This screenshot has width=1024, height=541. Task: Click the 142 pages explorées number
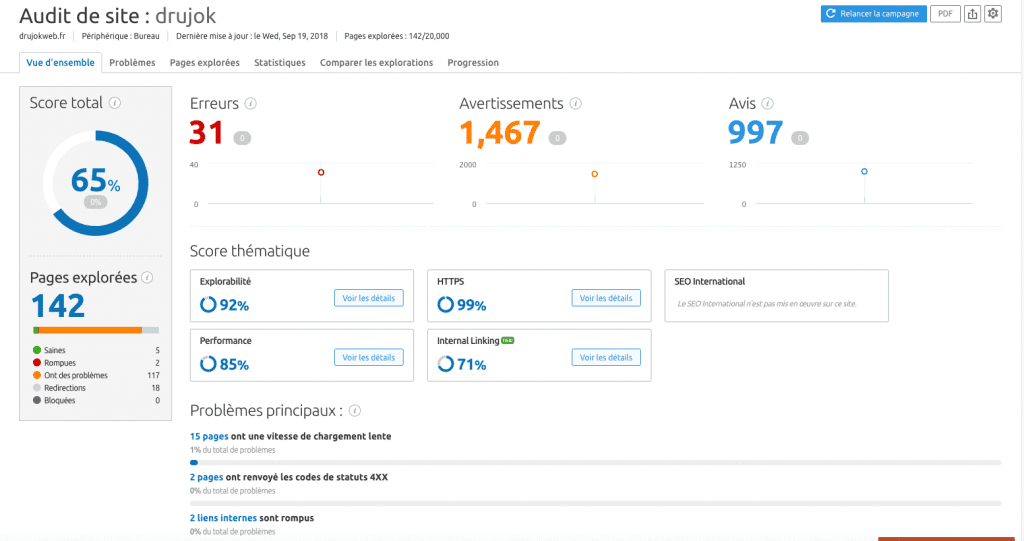58,306
